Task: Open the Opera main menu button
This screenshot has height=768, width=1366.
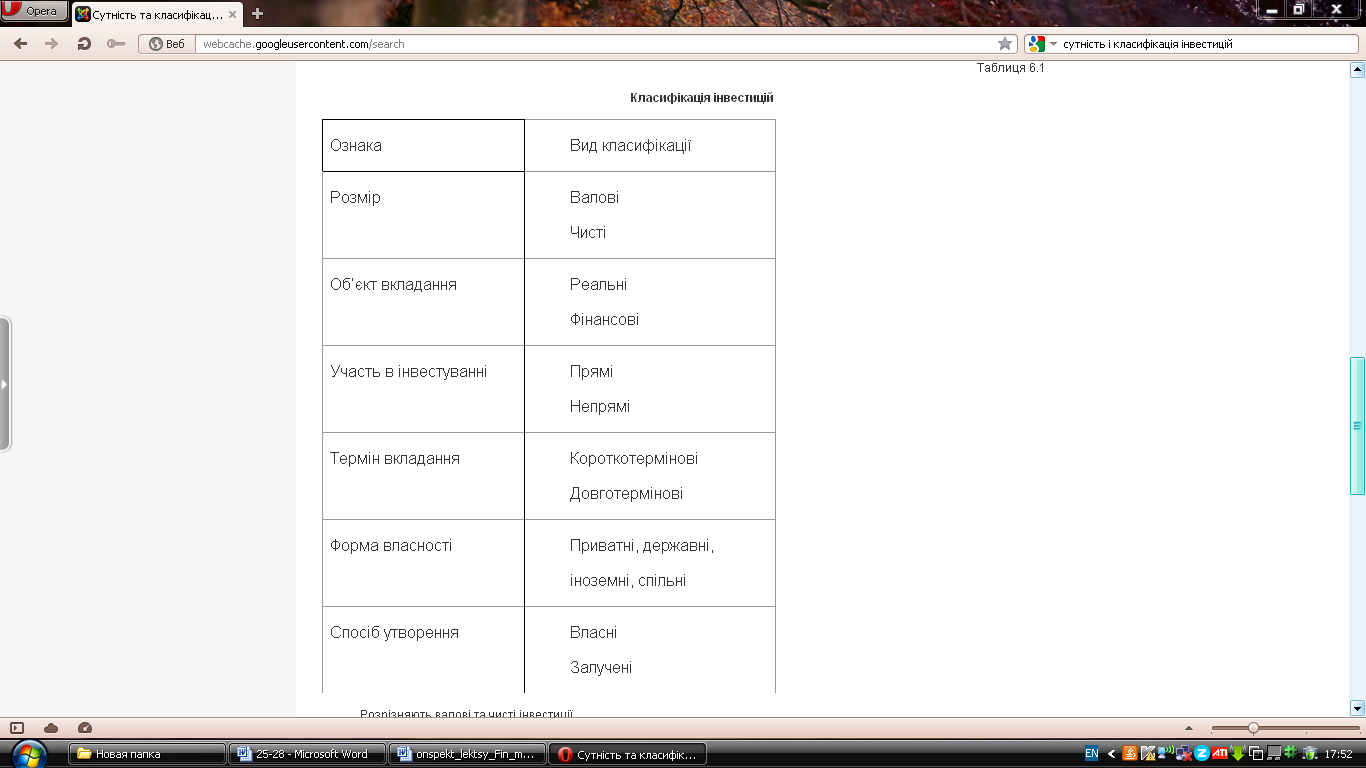Action: (35, 11)
